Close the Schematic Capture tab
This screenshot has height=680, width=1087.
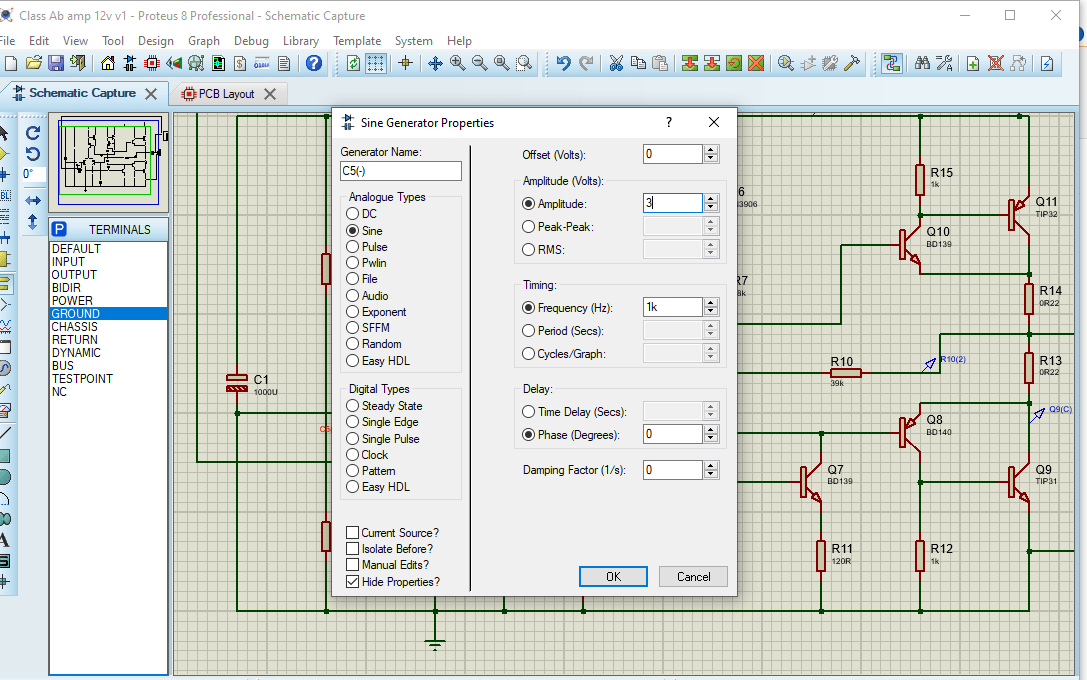click(x=151, y=94)
